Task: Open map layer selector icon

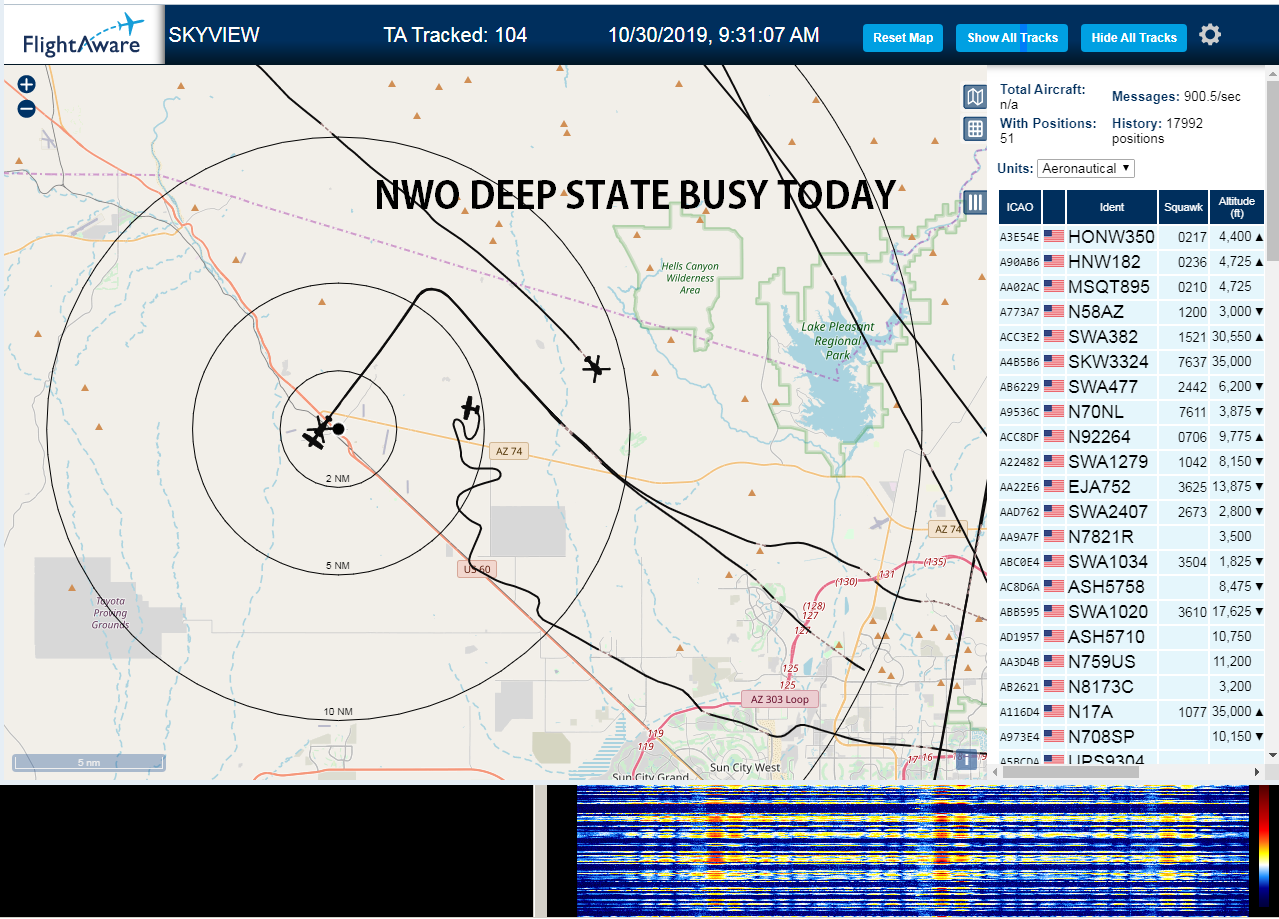Action: coord(975,96)
